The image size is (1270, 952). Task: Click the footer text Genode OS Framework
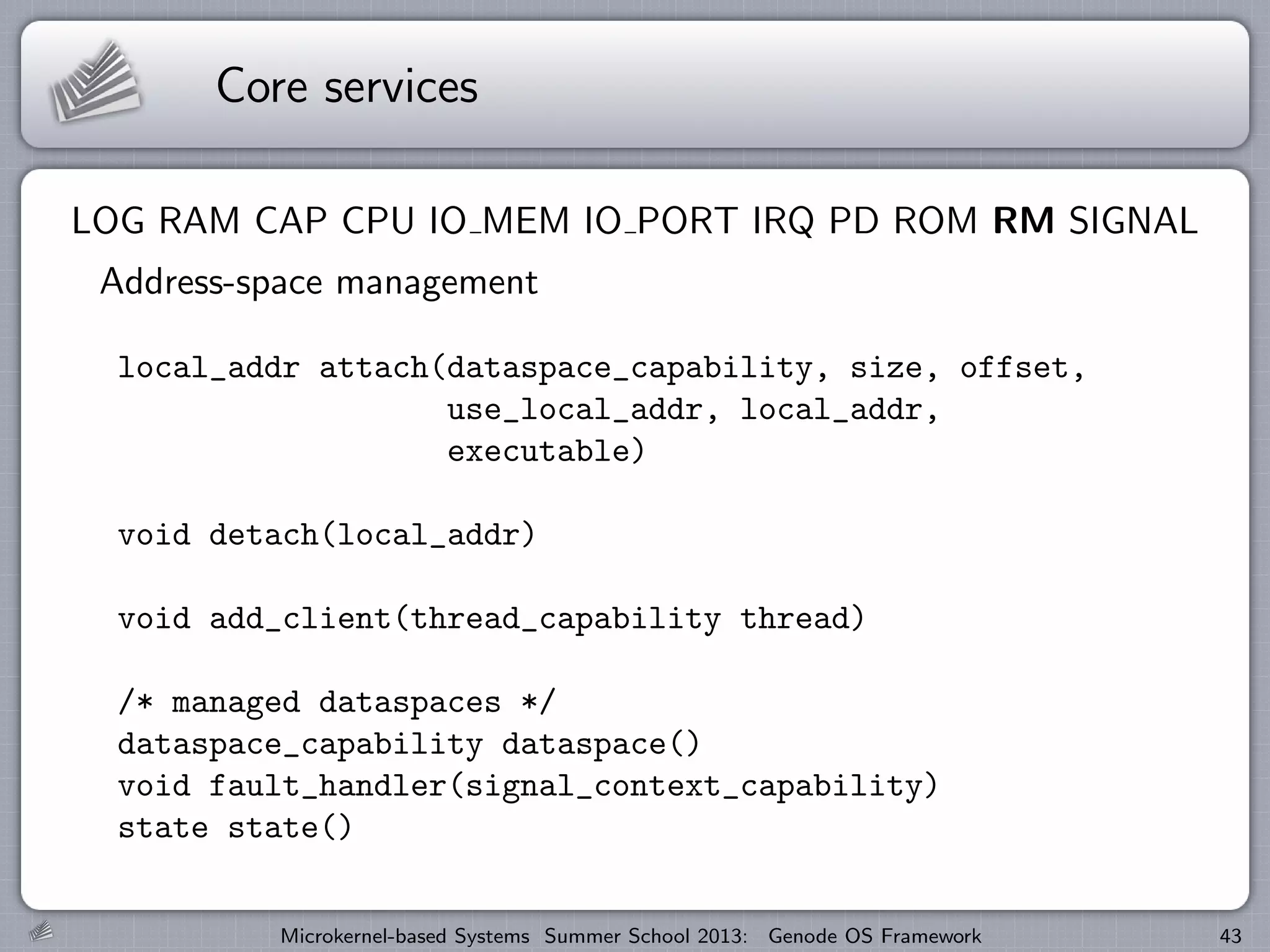pyautogui.click(x=874, y=936)
